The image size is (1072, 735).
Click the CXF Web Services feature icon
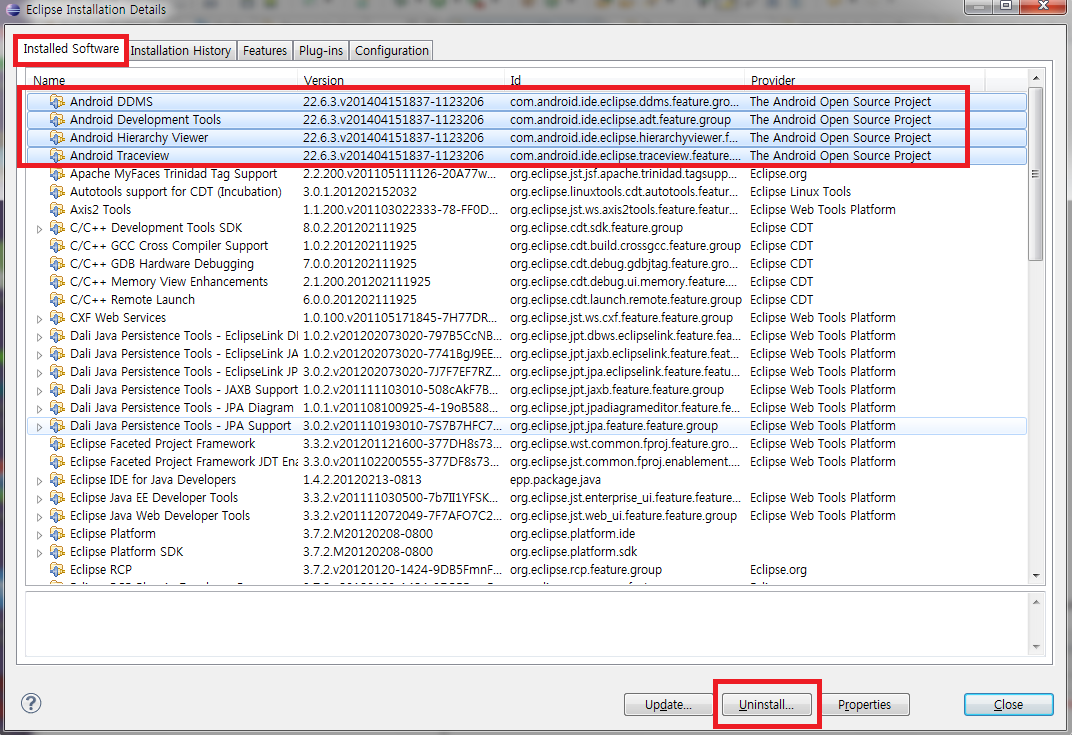(58, 317)
